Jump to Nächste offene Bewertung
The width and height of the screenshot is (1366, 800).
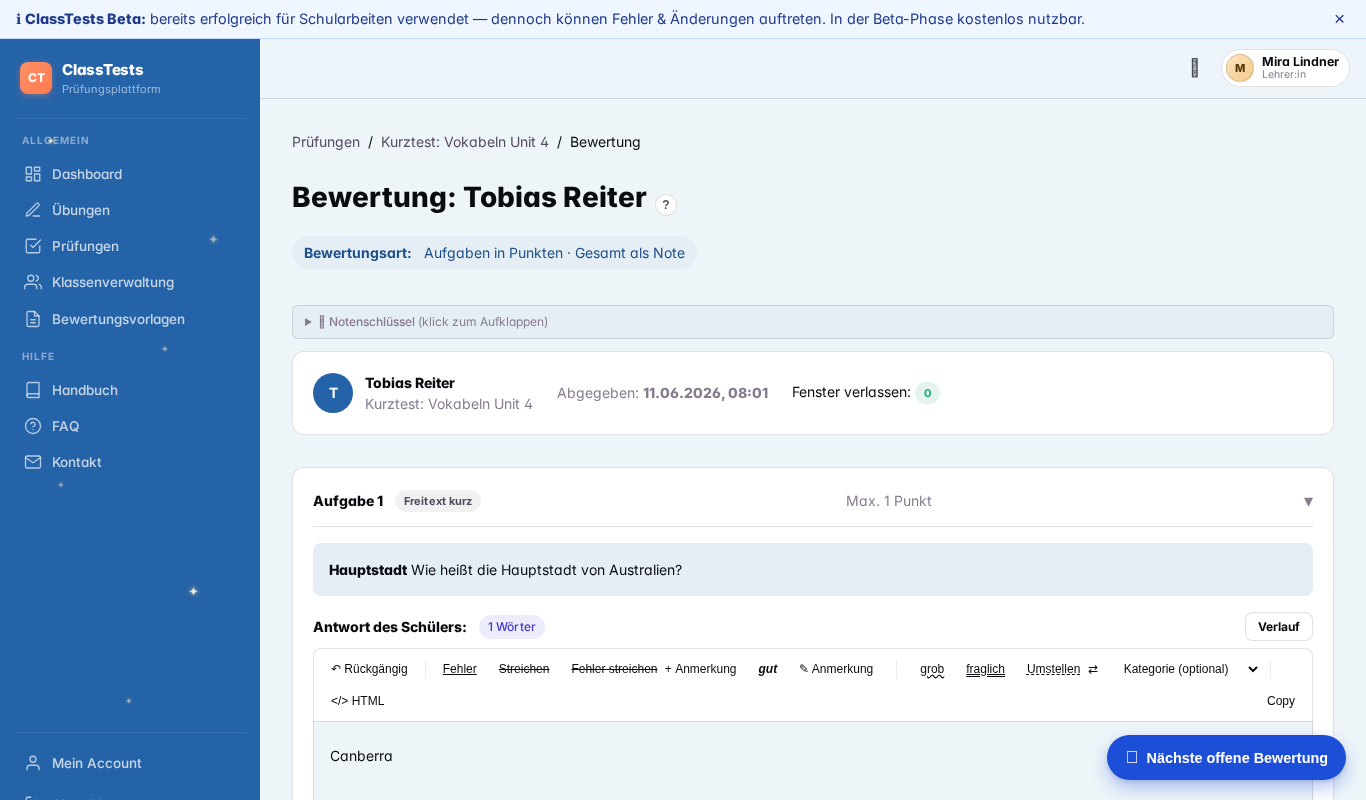tap(1226, 758)
